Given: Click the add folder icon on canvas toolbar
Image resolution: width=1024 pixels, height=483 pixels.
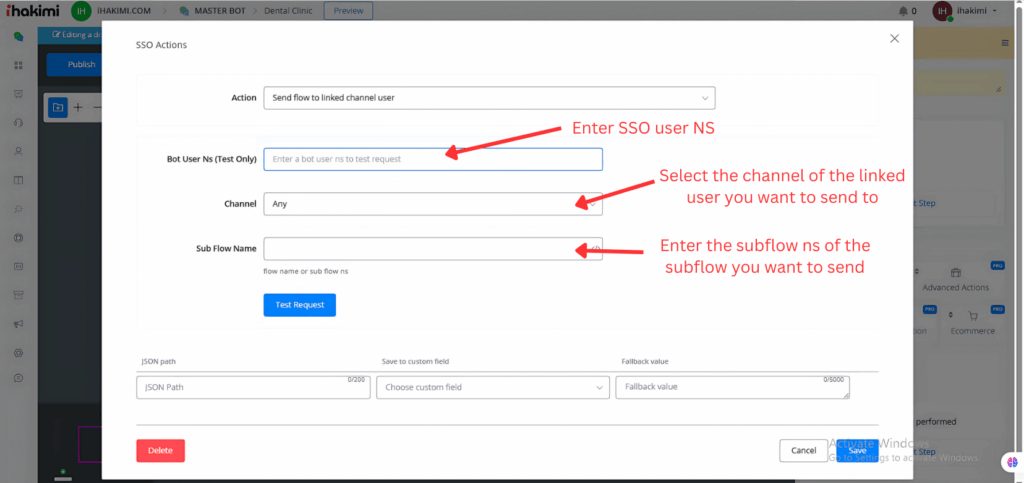Looking at the screenshot, I should tap(58, 107).
